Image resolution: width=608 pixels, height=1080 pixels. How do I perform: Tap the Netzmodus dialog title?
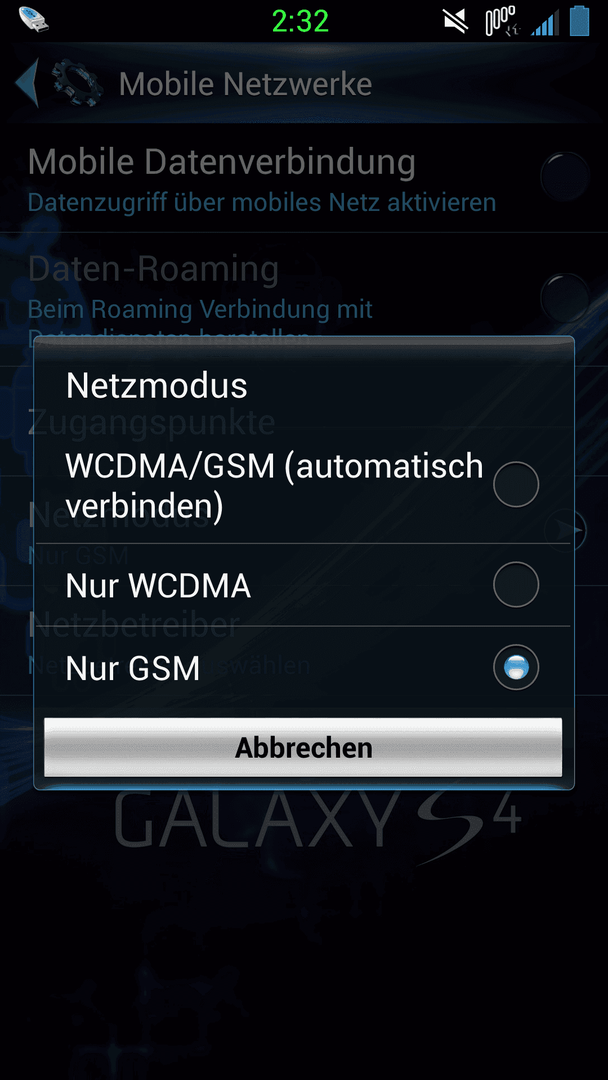click(x=156, y=386)
